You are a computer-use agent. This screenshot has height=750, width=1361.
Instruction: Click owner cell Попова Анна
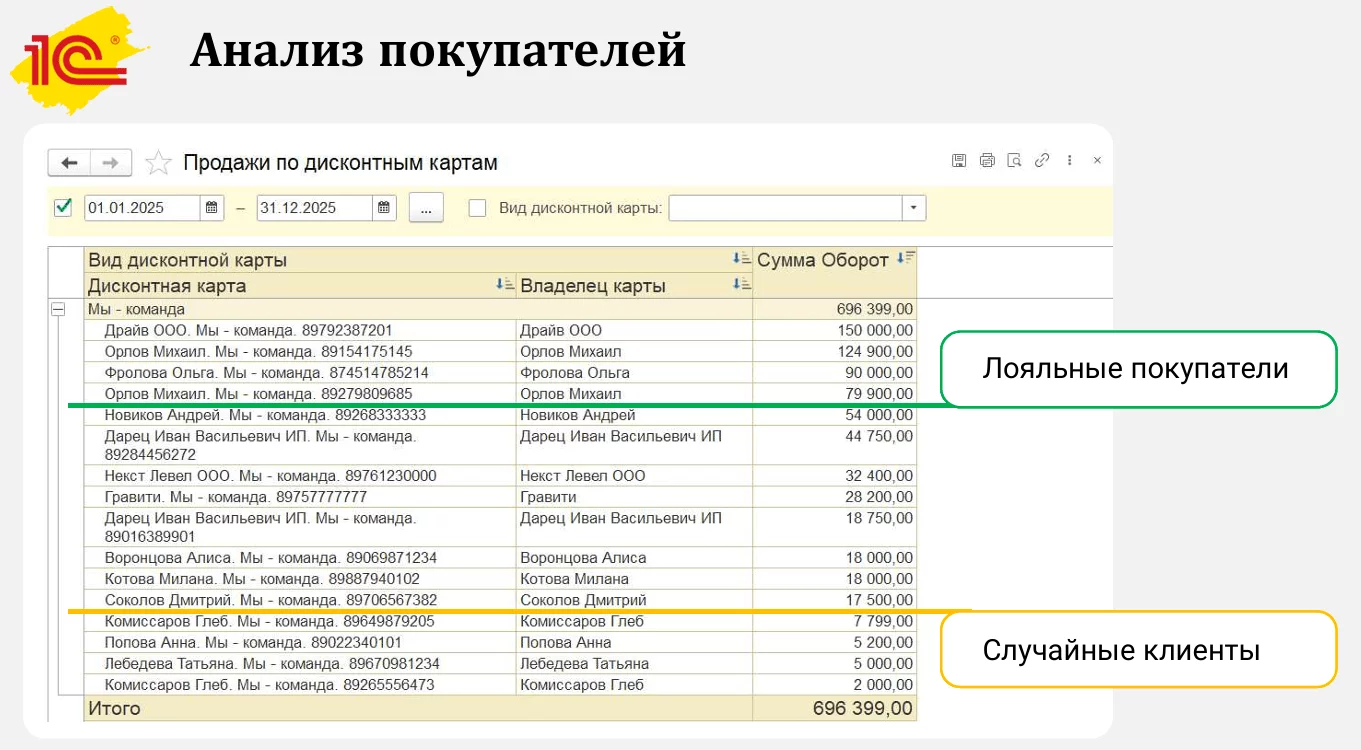(634, 643)
